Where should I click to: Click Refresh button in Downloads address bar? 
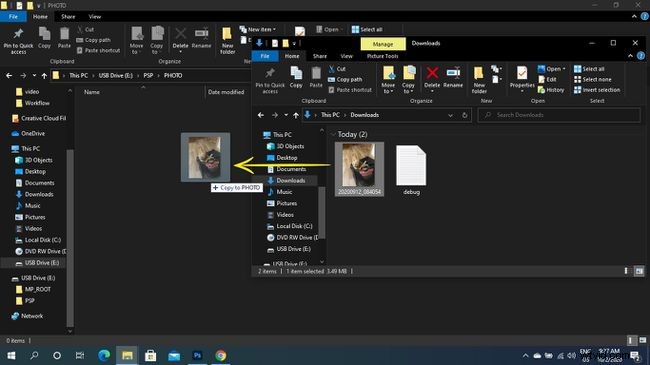(465, 115)
